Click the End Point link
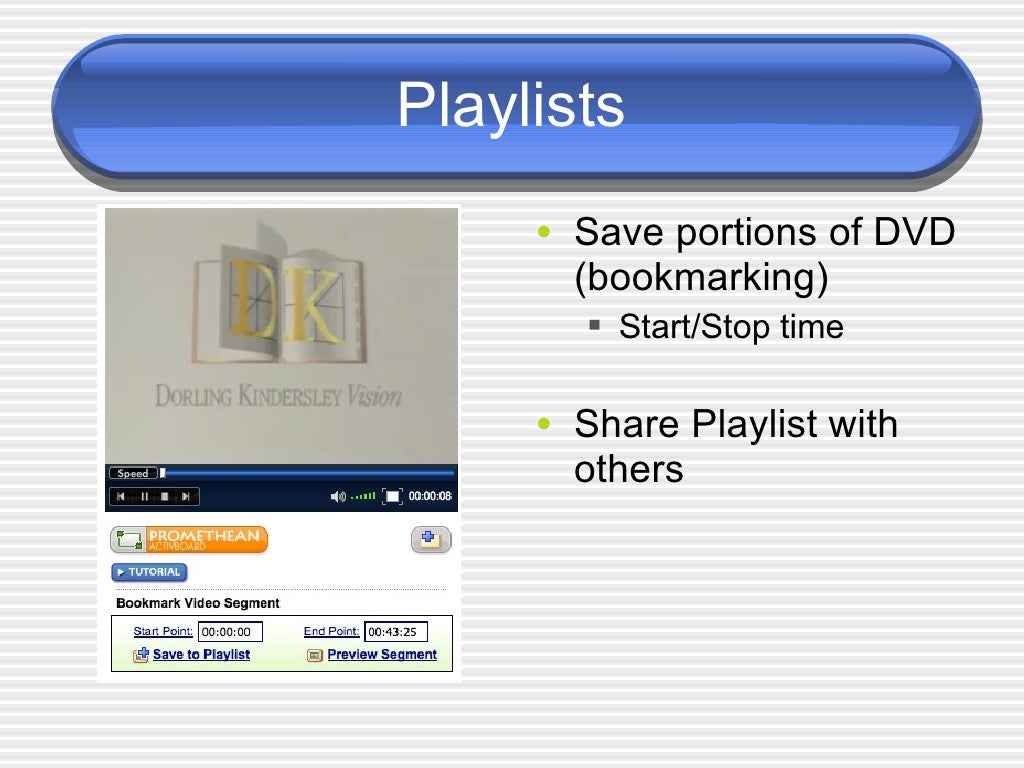This screenshot has height=768, width=1024. pyautogui.click(x=331, y=631)
